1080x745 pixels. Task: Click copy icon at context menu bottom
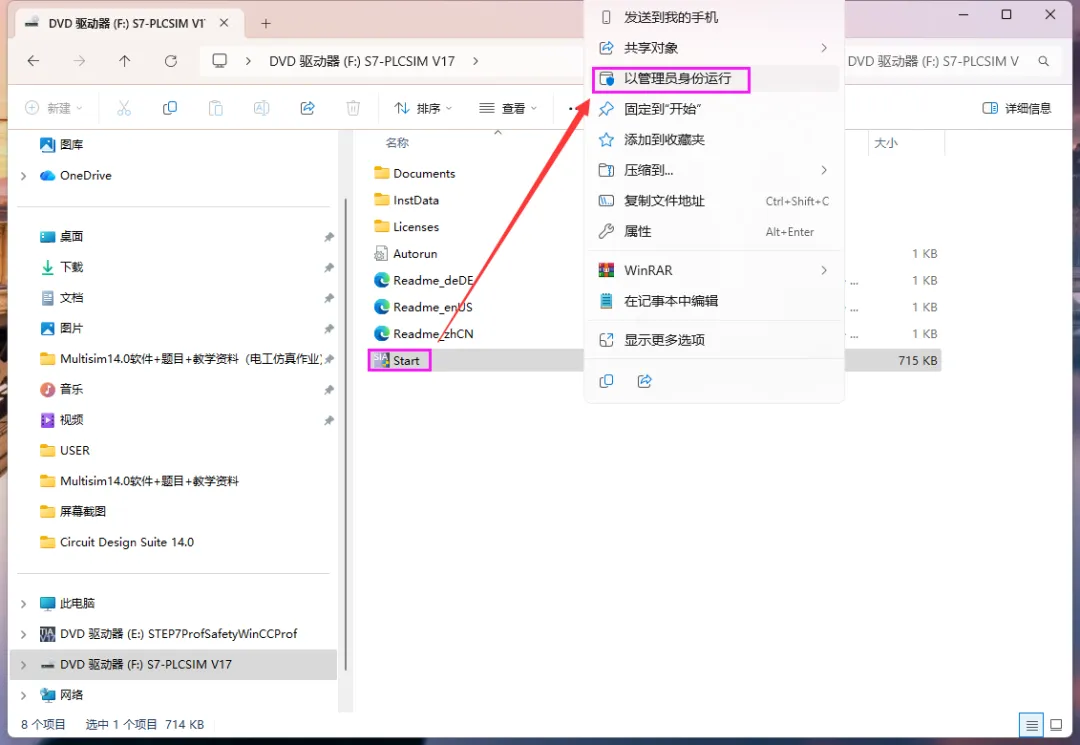coord(606,381)
